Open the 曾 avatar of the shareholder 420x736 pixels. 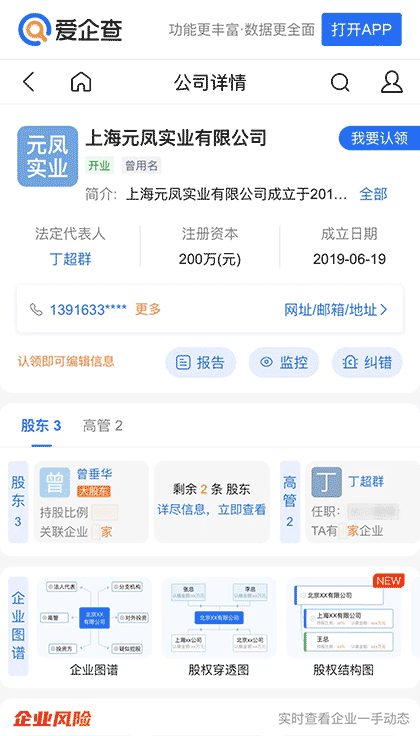coord(55,483)
